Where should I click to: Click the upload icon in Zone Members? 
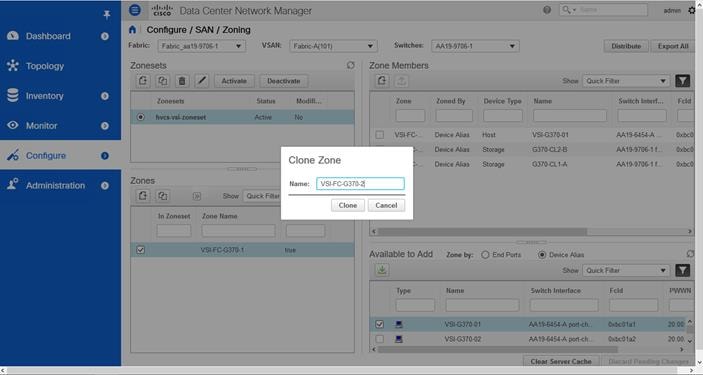click(x=401, y=81)
